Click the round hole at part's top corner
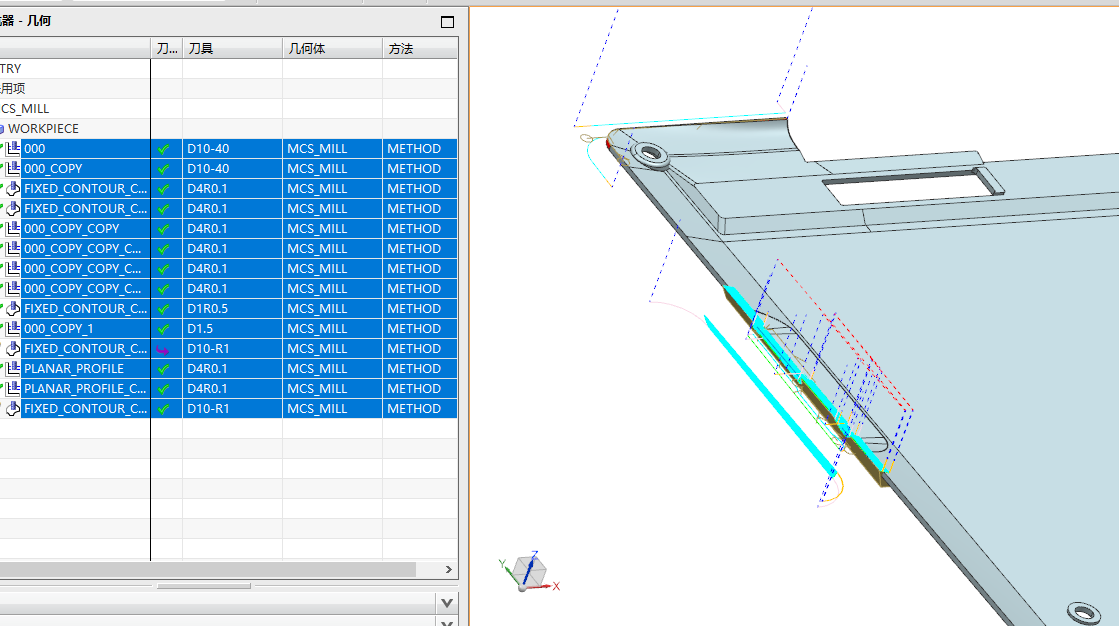This screenshot has width=1119, height=626. point(649,153)
